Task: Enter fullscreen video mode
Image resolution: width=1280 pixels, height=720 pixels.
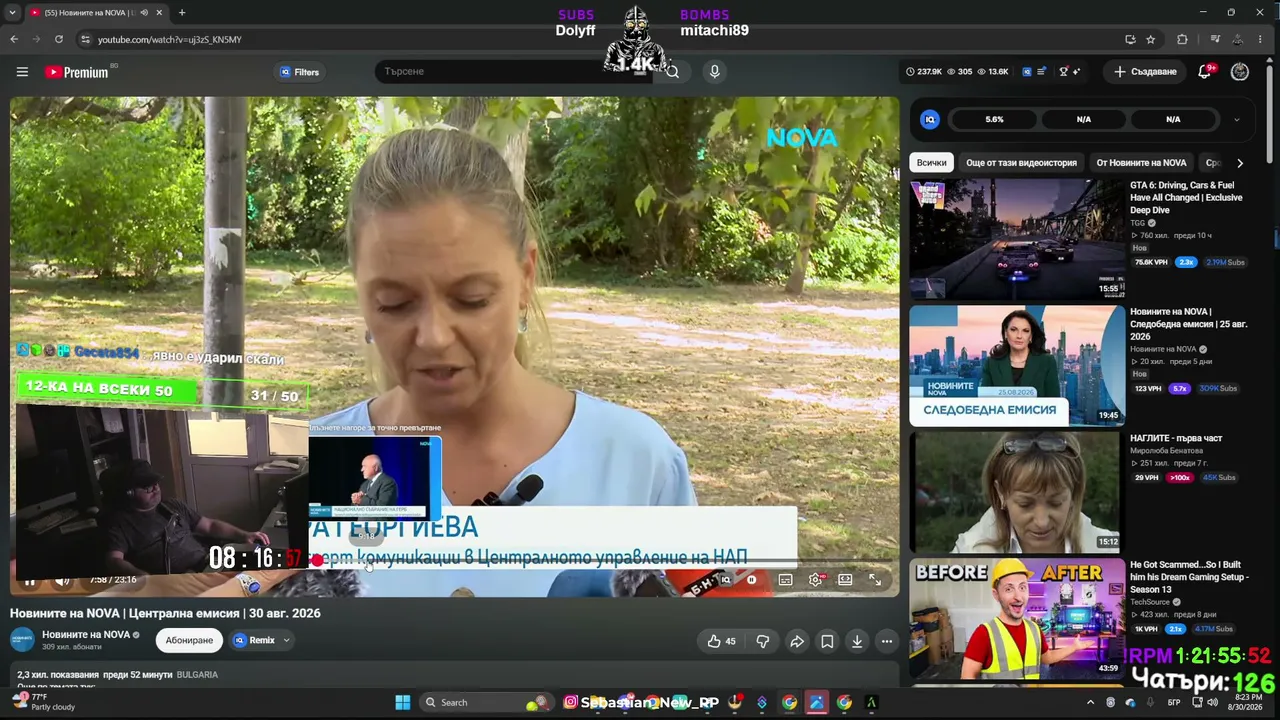Action: click(x=875, y=580)
